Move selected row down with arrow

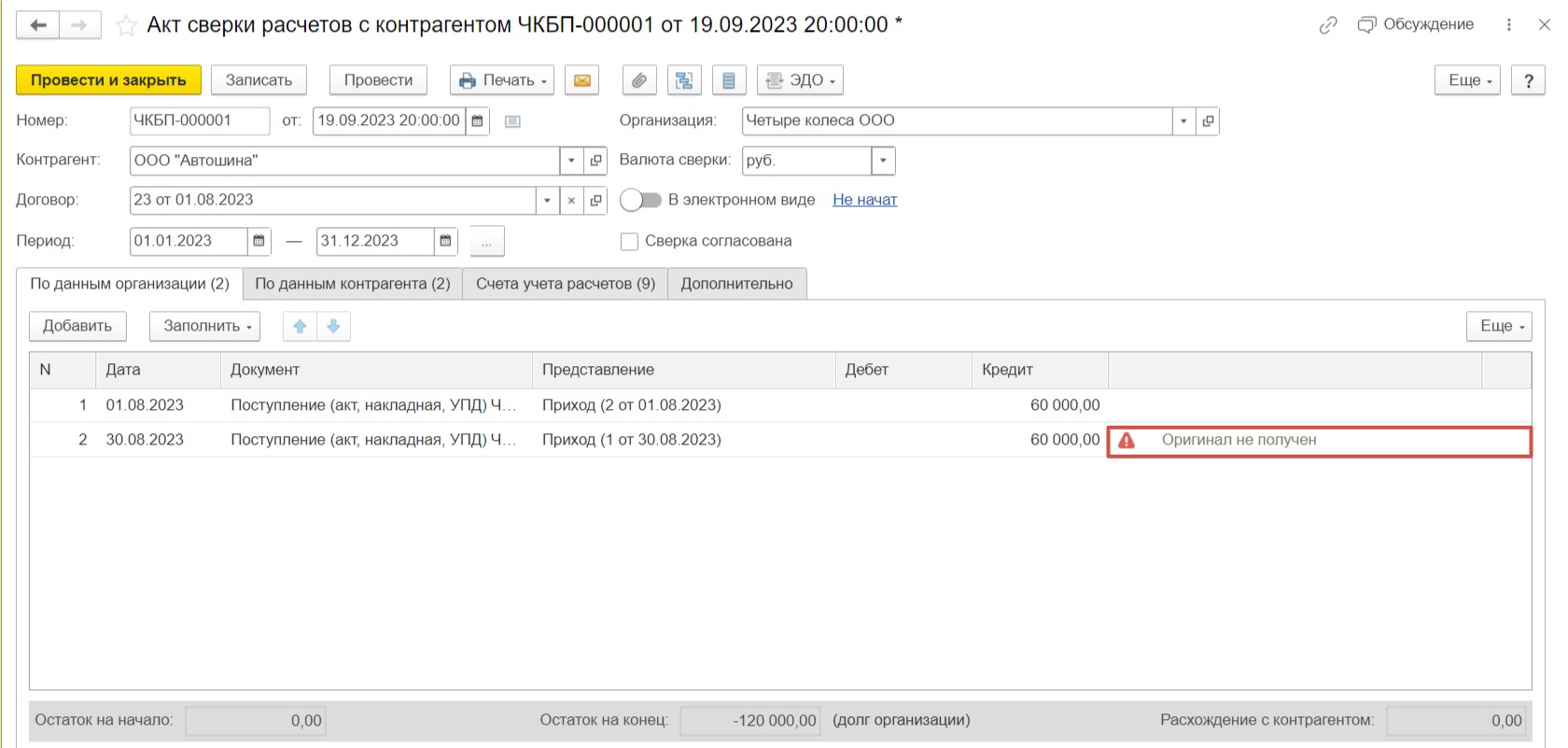pyautogui.click(x=333, y=326)
